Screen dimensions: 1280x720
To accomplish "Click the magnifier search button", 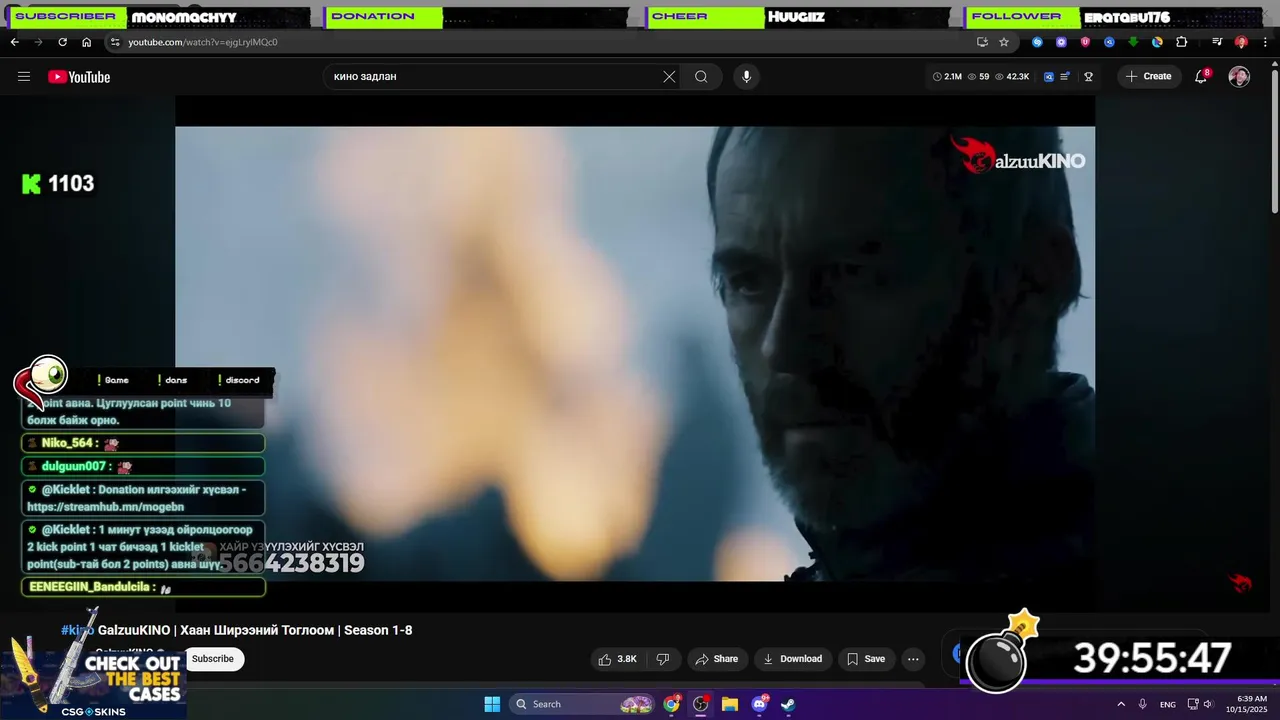I will click(x=701, y=77).
